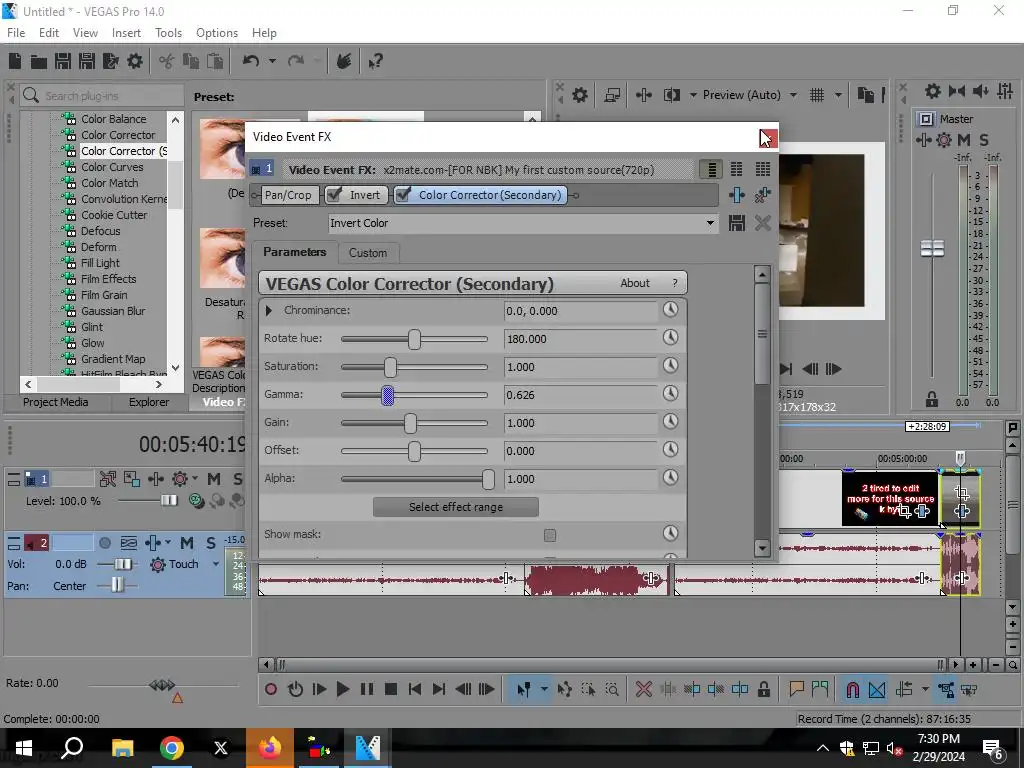Open the Options menu
The image size is (1024, 768).
pos(217,33)
